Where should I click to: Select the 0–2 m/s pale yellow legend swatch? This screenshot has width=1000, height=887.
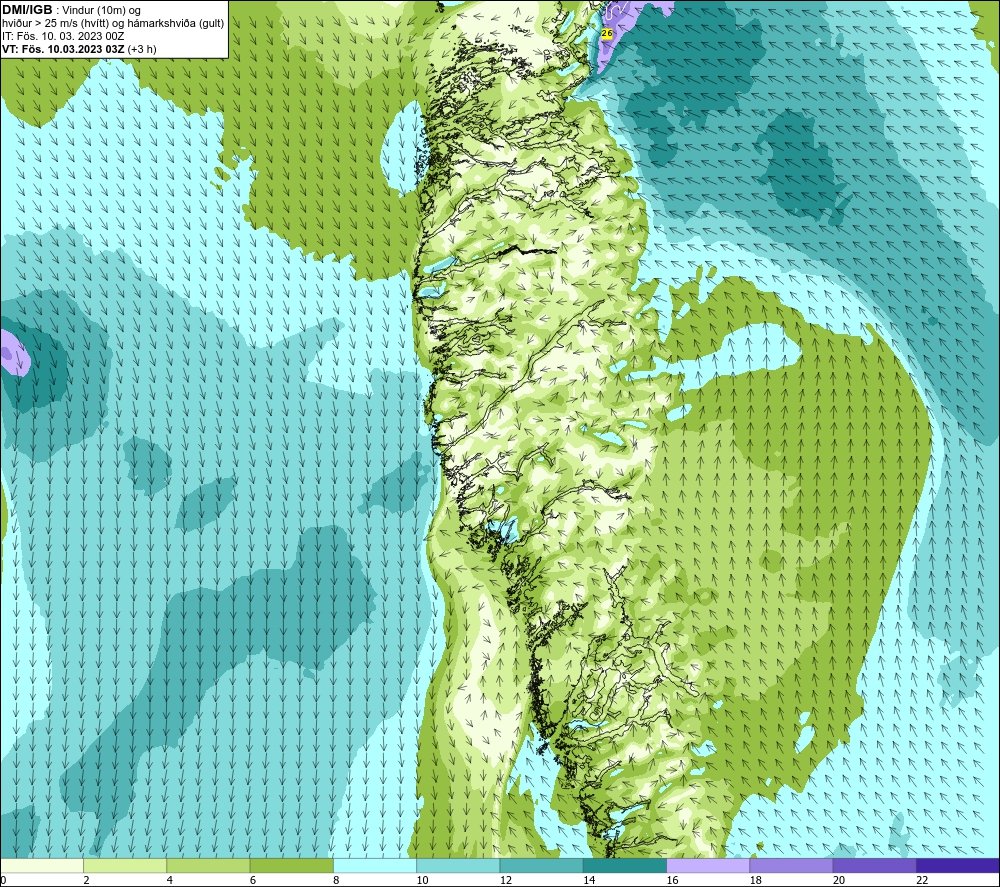(41, 865)
